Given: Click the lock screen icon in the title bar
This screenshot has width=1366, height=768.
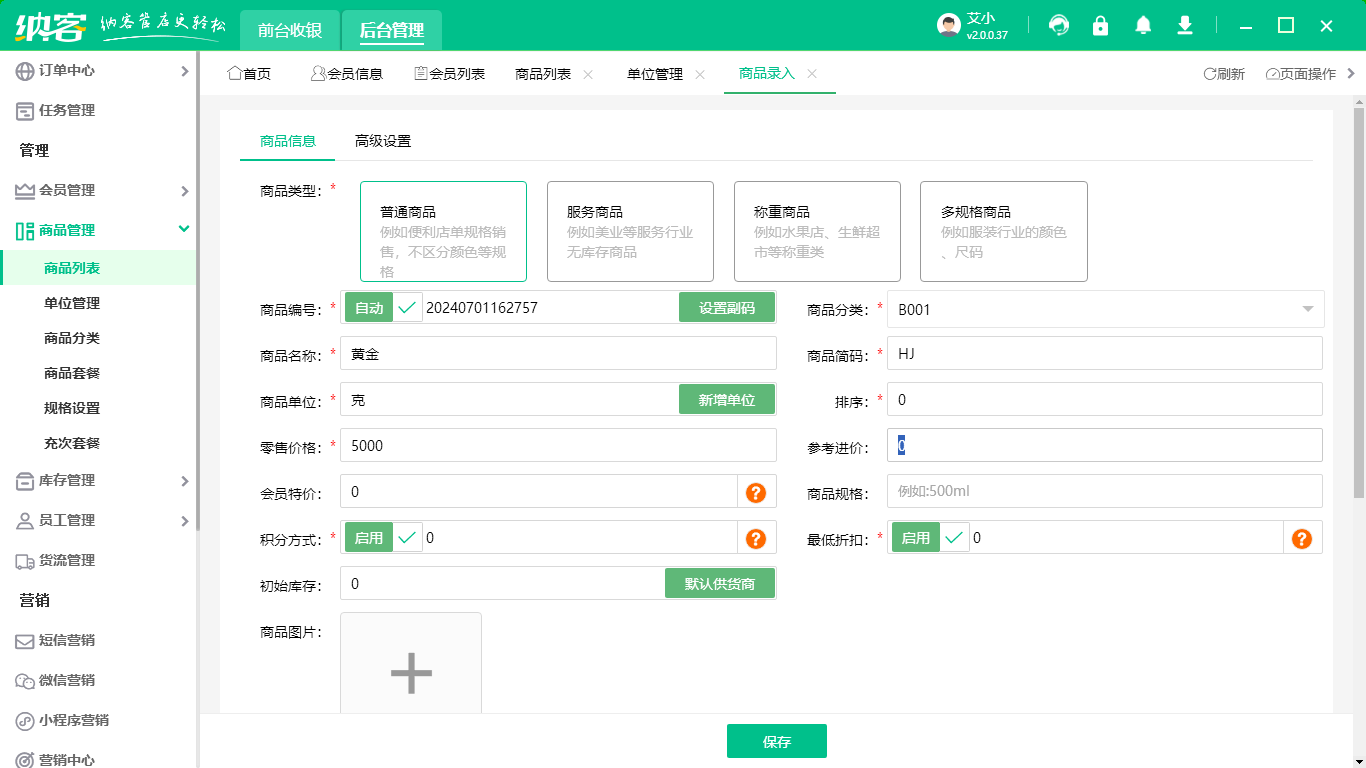Looking at the screenshot, I should pyautogui.click(x=1100, y=26).
